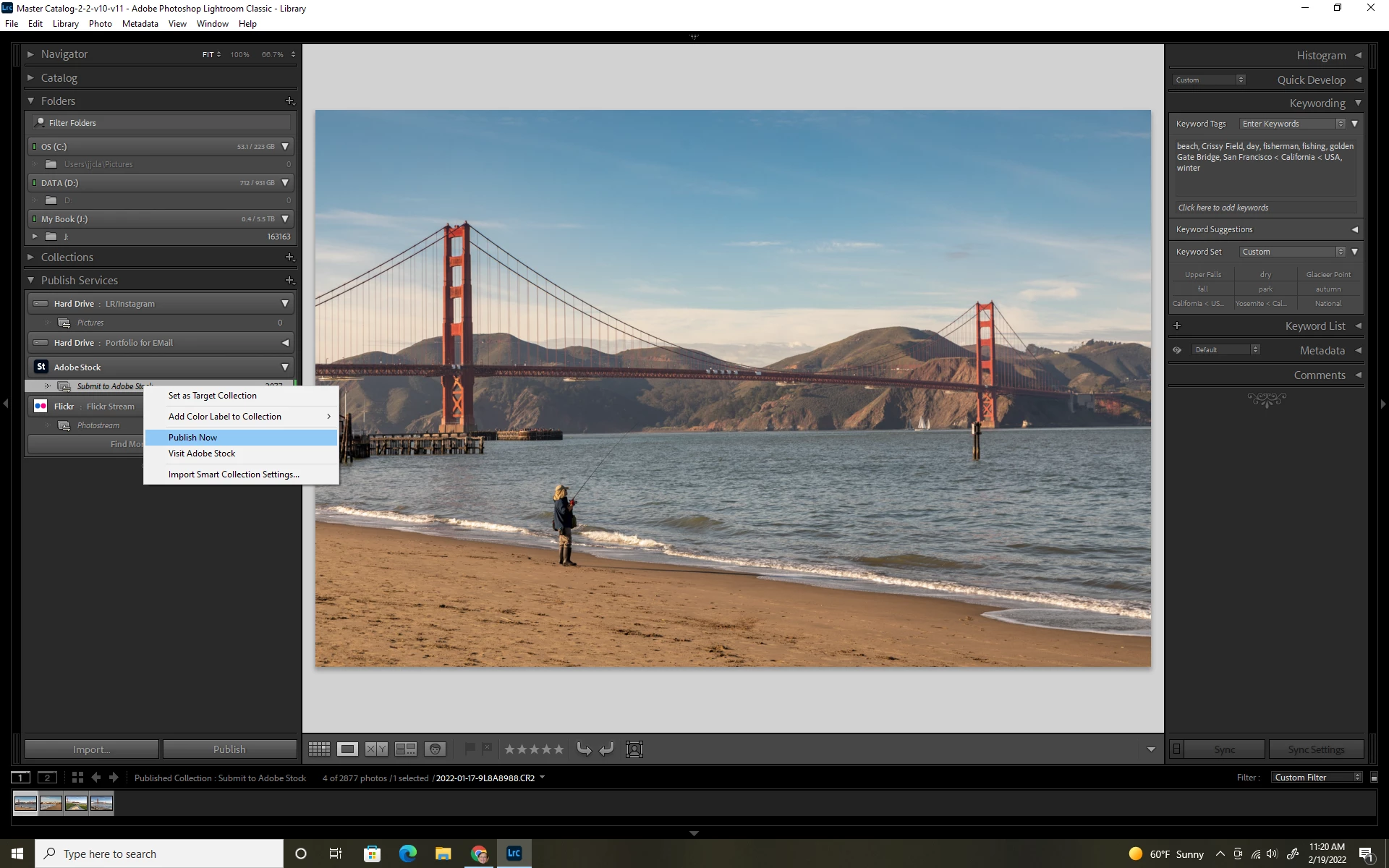Open the Keyword Set Custom dropdown
The height and width of the screenshot is (868, 1389).
[x=1293, y=252]
